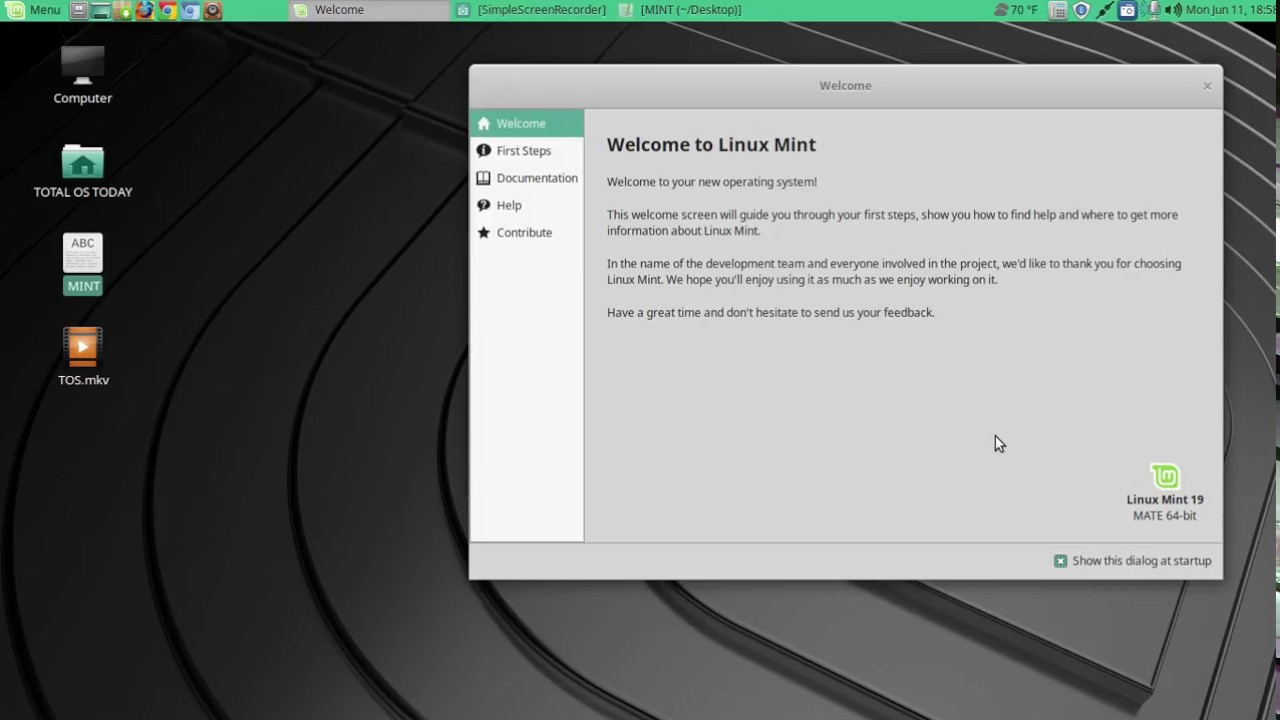1280x720 pixels.
Task: Launch Chromium from the panel
Action: pyautogui.click(x=190, y=10)
